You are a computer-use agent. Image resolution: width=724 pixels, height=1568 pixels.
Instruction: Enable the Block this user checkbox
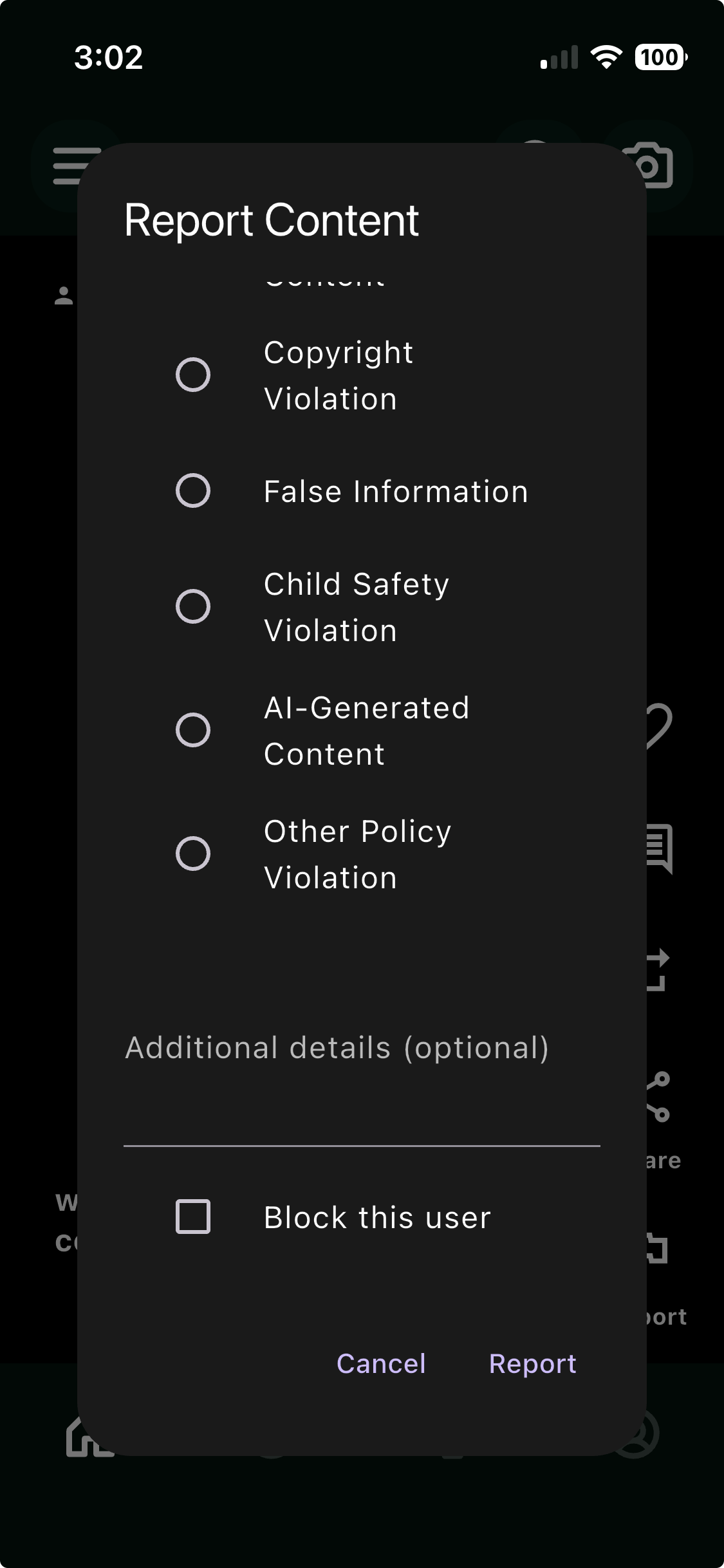click(192, 1216)
